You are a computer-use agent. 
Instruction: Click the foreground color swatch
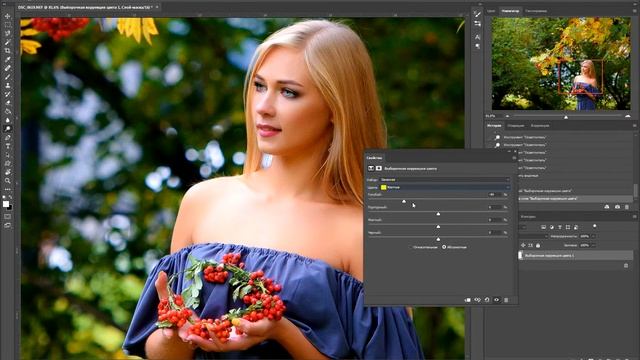tap(6, 204)
